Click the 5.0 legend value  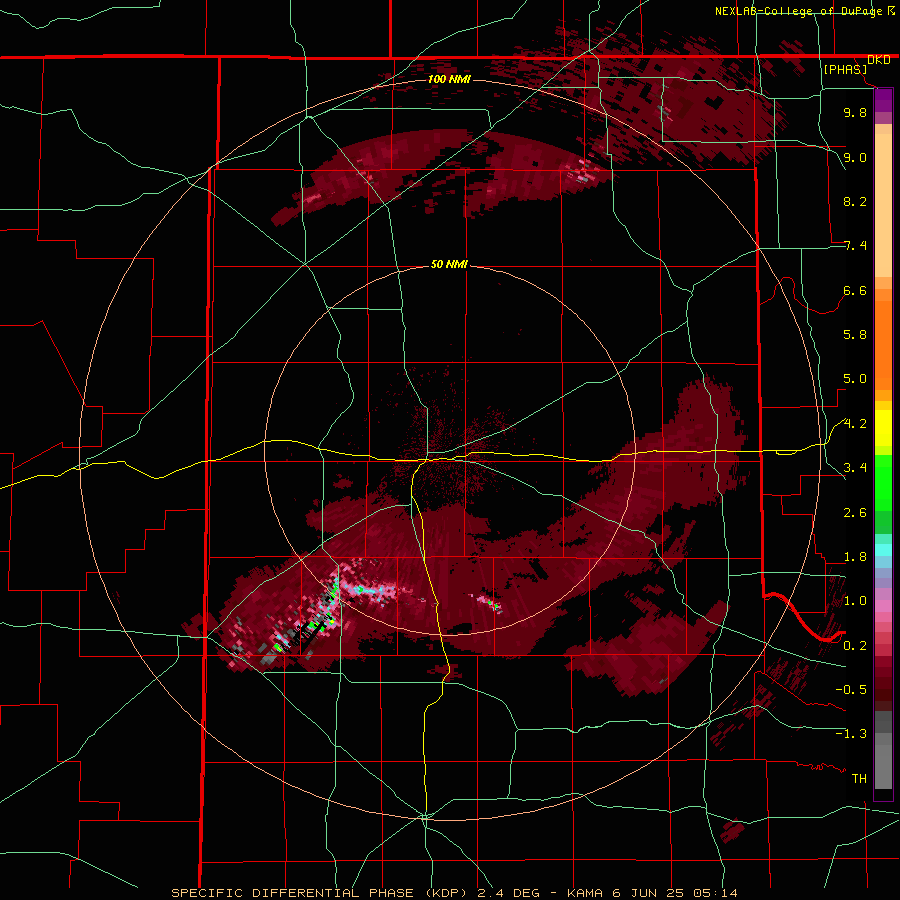coord(855,379)
